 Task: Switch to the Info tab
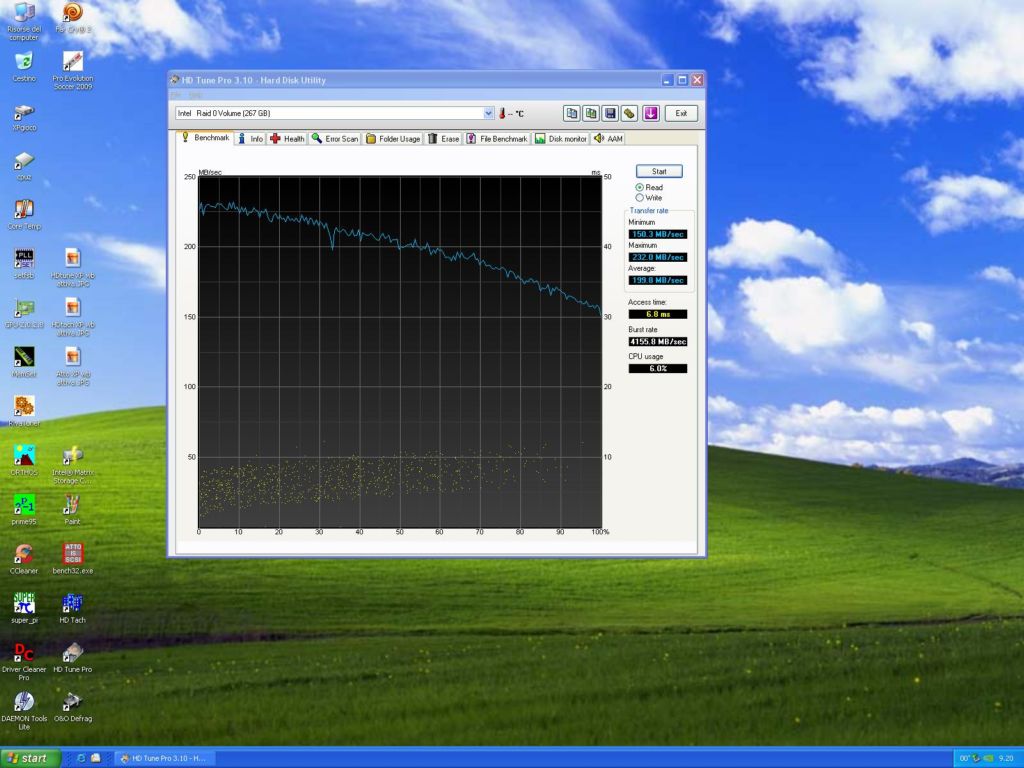(x=251, y=138)
